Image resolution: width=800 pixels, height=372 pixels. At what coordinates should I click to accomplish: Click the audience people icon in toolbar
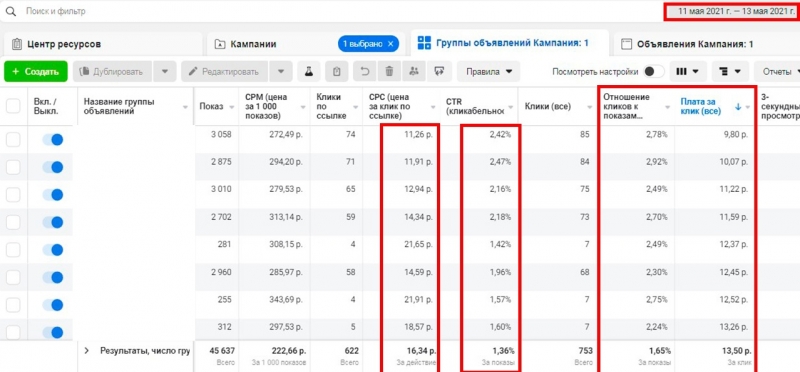click(414, 71)
